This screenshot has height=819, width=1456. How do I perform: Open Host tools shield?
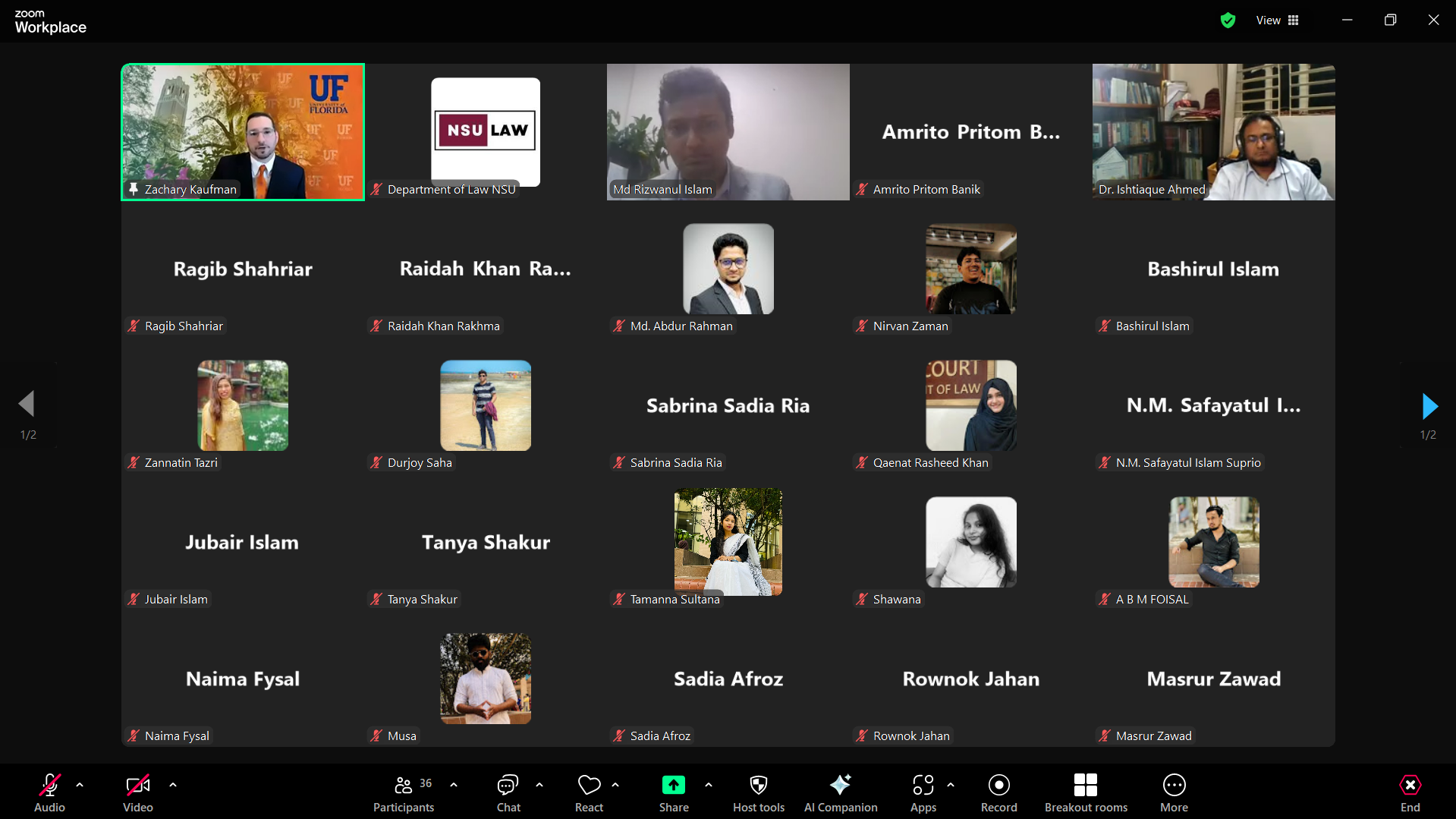[759, 792]
